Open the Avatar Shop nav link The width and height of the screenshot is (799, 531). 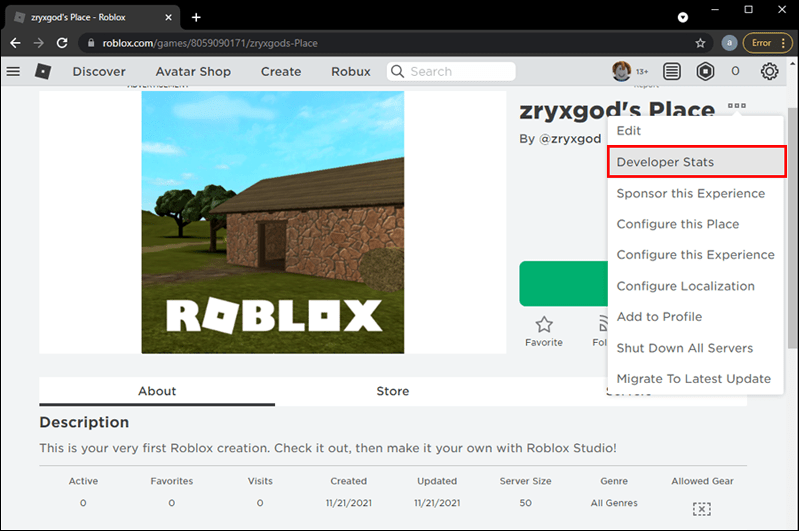tap(193, 71)
